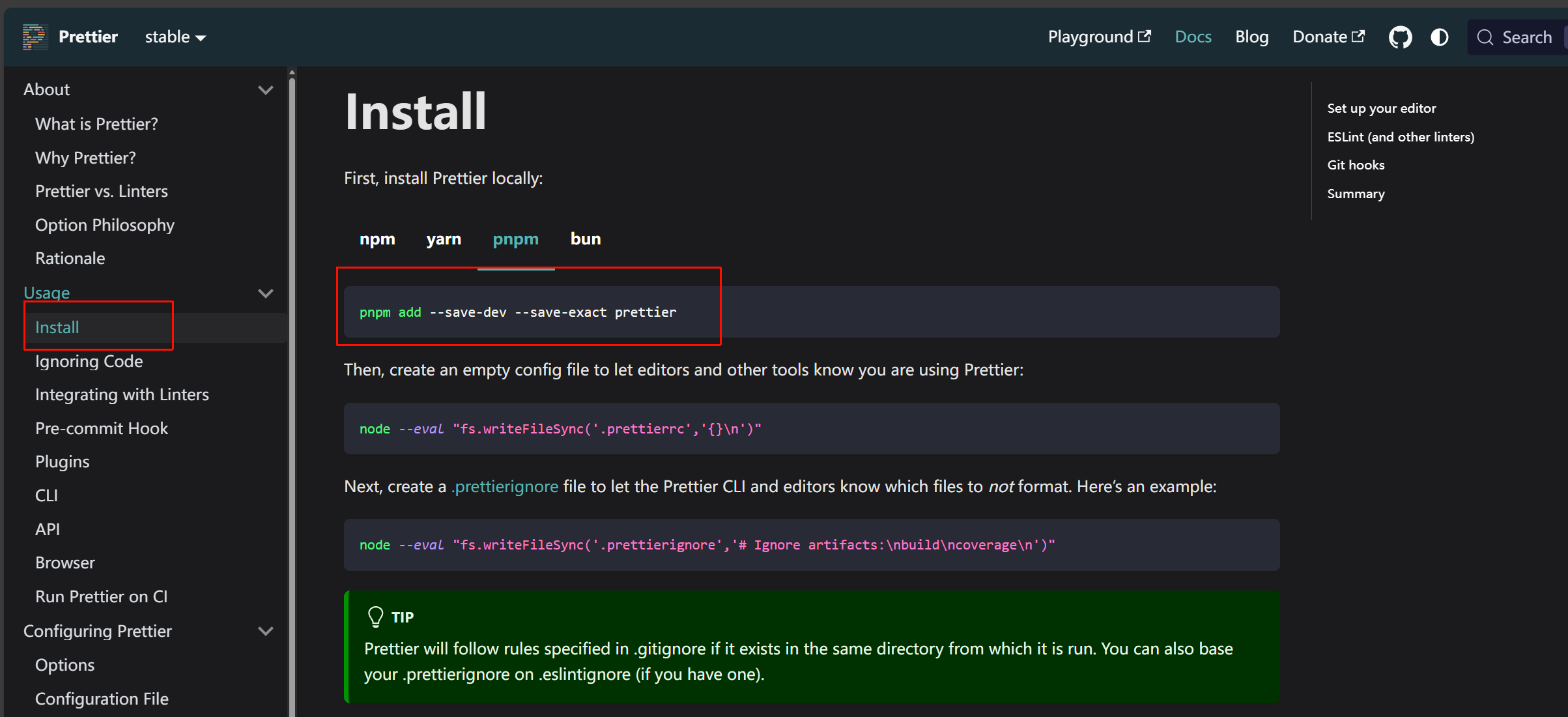
Task: Open the GitHub repository icon
Action: (x=1399, y=37)
